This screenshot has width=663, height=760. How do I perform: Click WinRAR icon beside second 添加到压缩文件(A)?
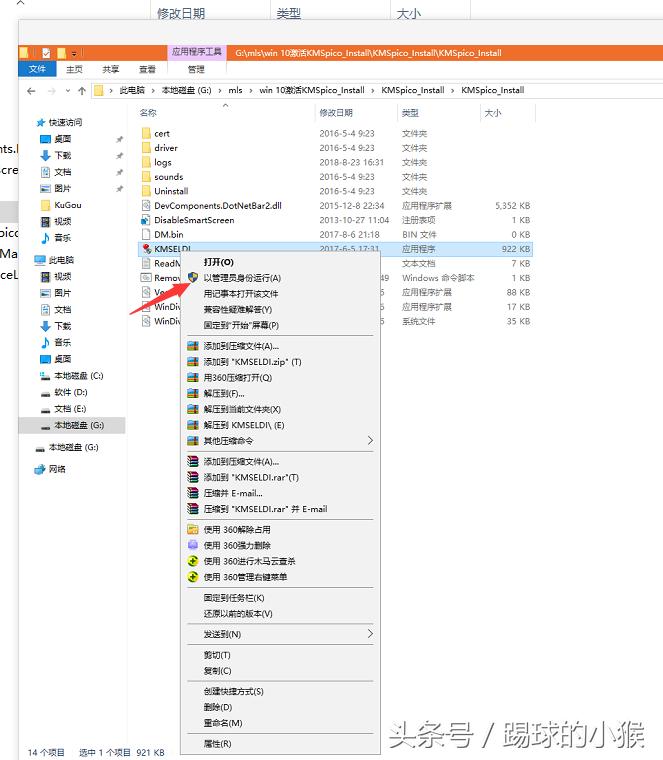[193, 461]
